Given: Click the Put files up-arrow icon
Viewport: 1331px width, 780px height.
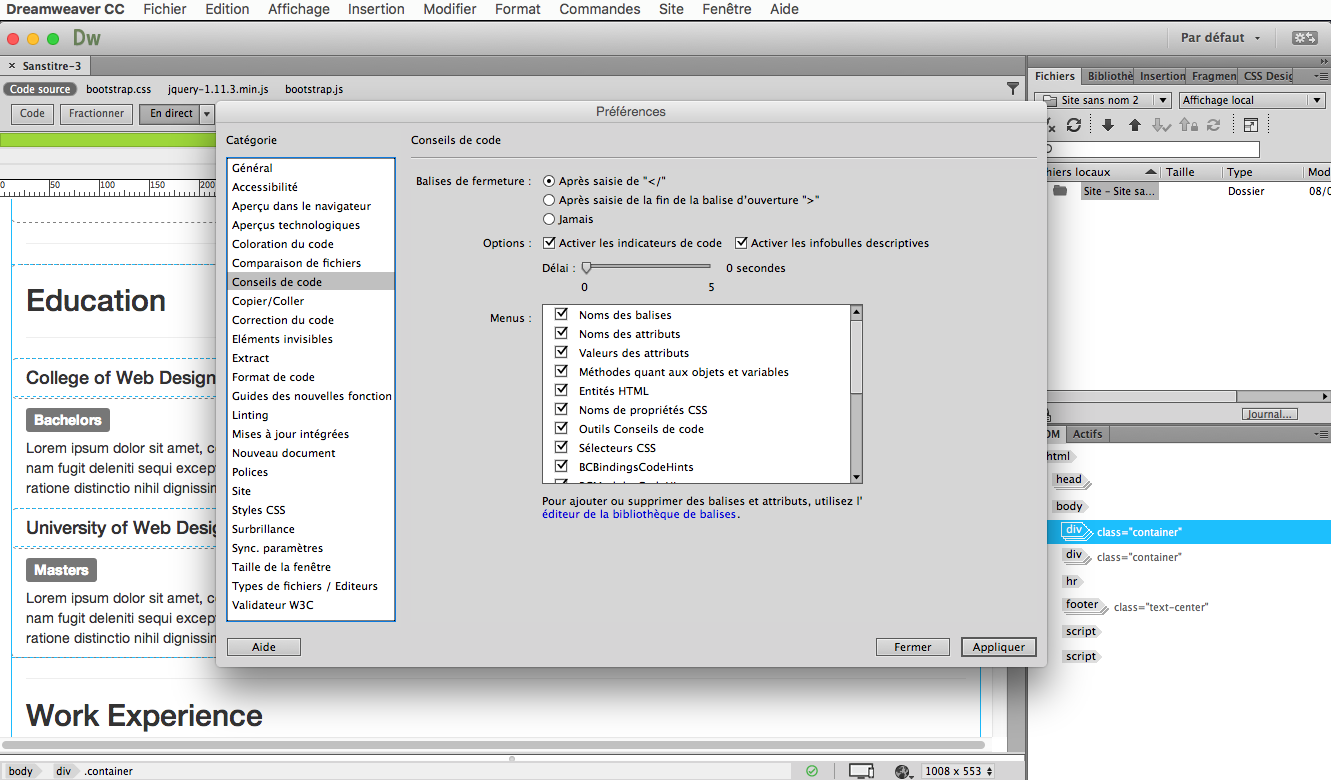Looking at the screenshot, I should [x=1134, y=126].
